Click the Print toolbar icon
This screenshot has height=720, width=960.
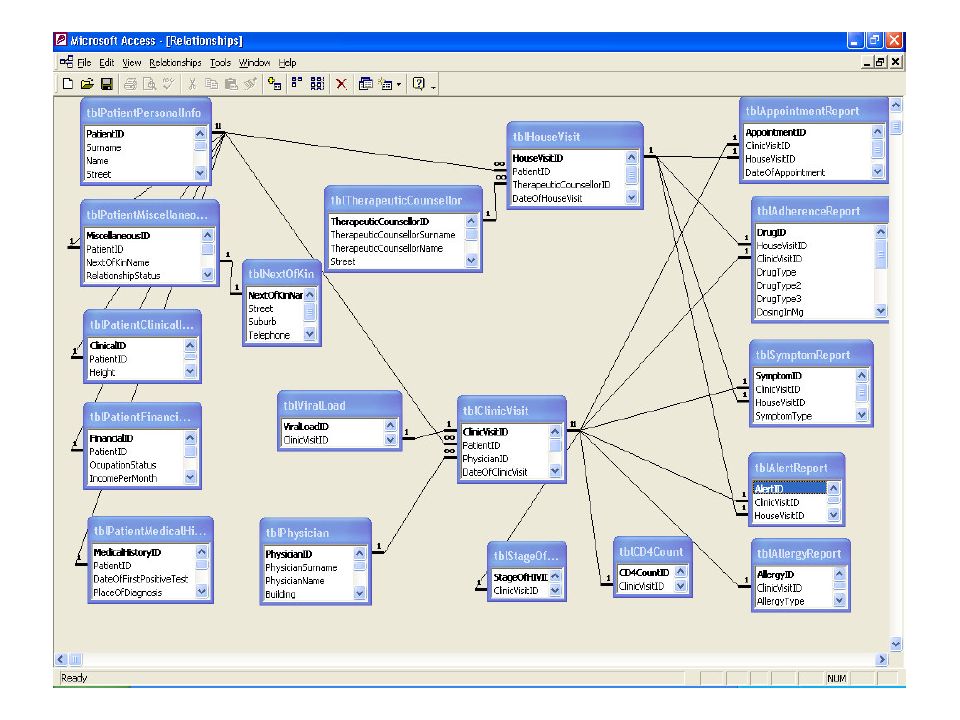coord(130,84)
